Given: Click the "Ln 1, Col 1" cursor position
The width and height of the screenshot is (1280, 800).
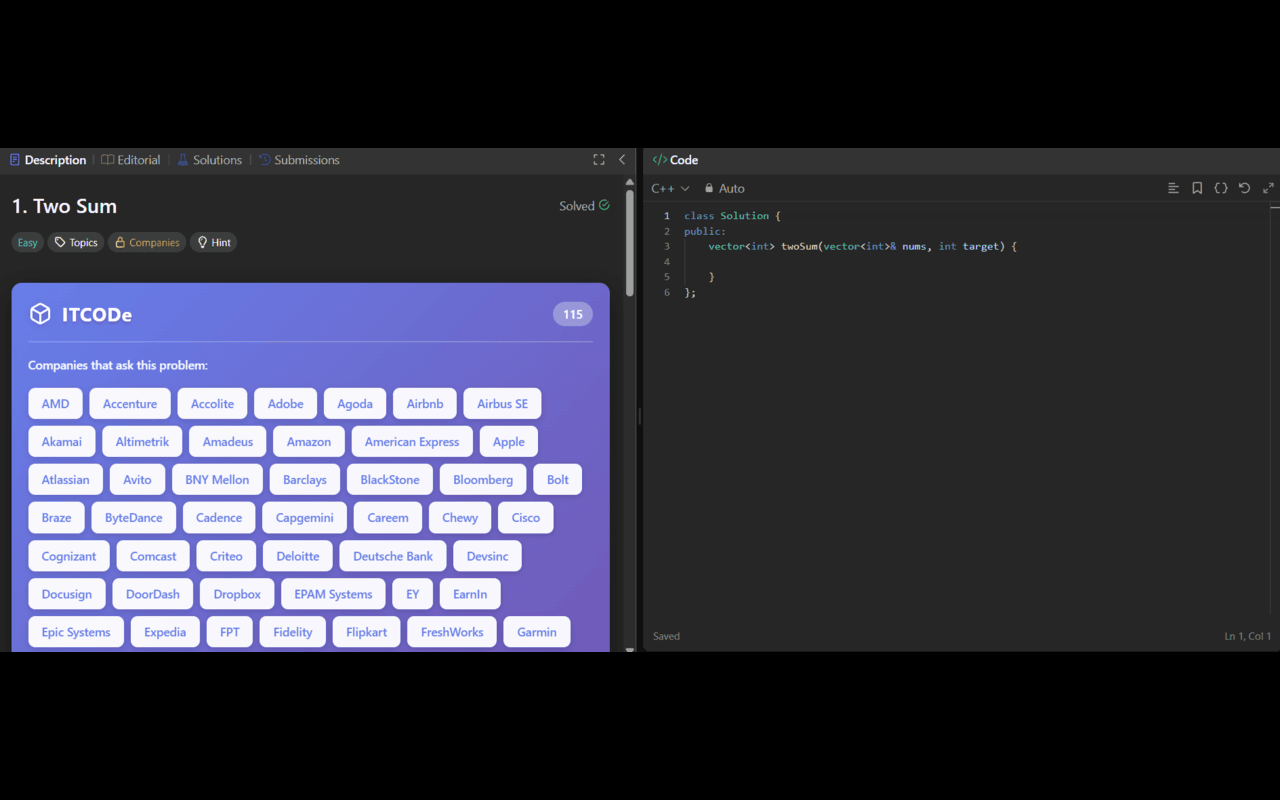Looking at the screenshot, I should click(x=1248, y=636).
